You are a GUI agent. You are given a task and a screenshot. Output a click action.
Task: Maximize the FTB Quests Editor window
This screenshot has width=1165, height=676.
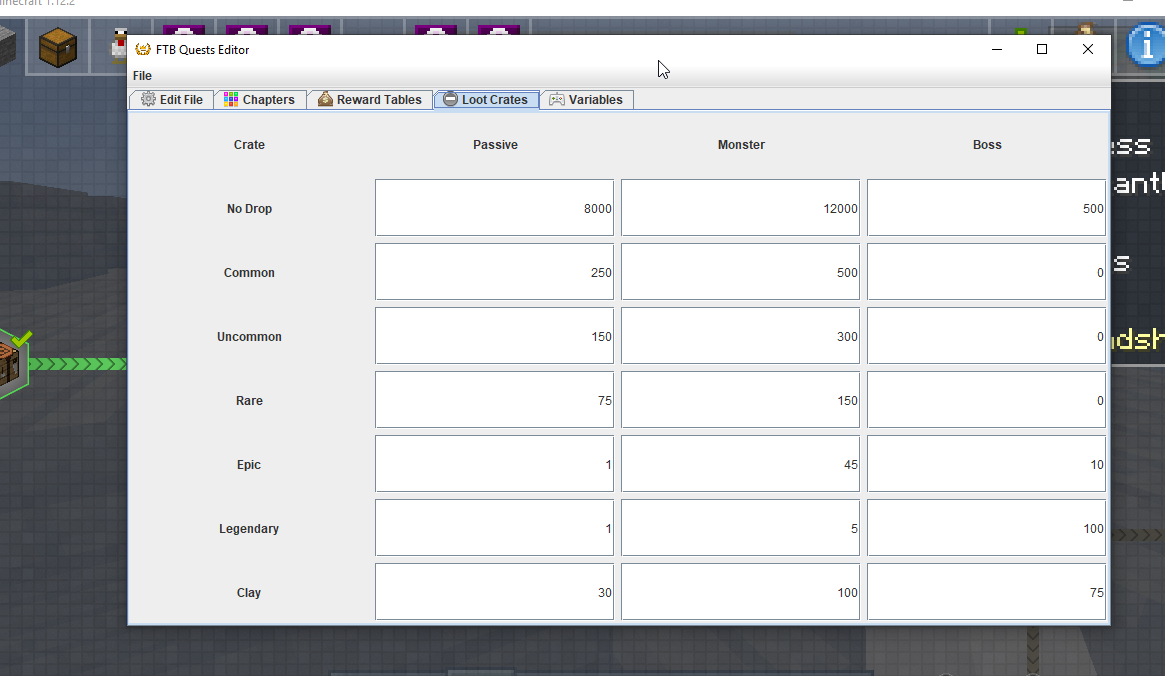(1042, 49)
